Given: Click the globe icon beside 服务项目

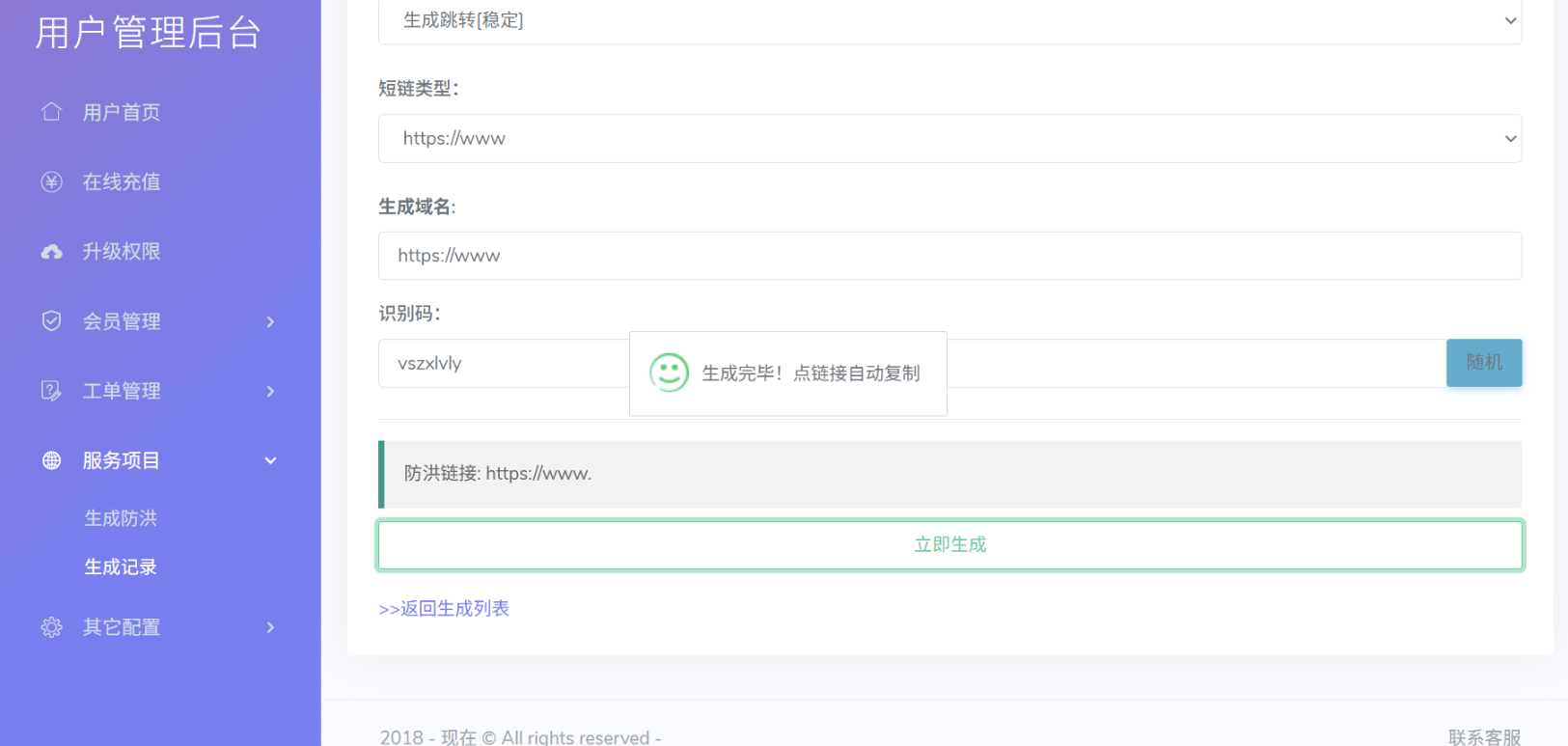Looking at the screenshot, I should click(52, 460).
